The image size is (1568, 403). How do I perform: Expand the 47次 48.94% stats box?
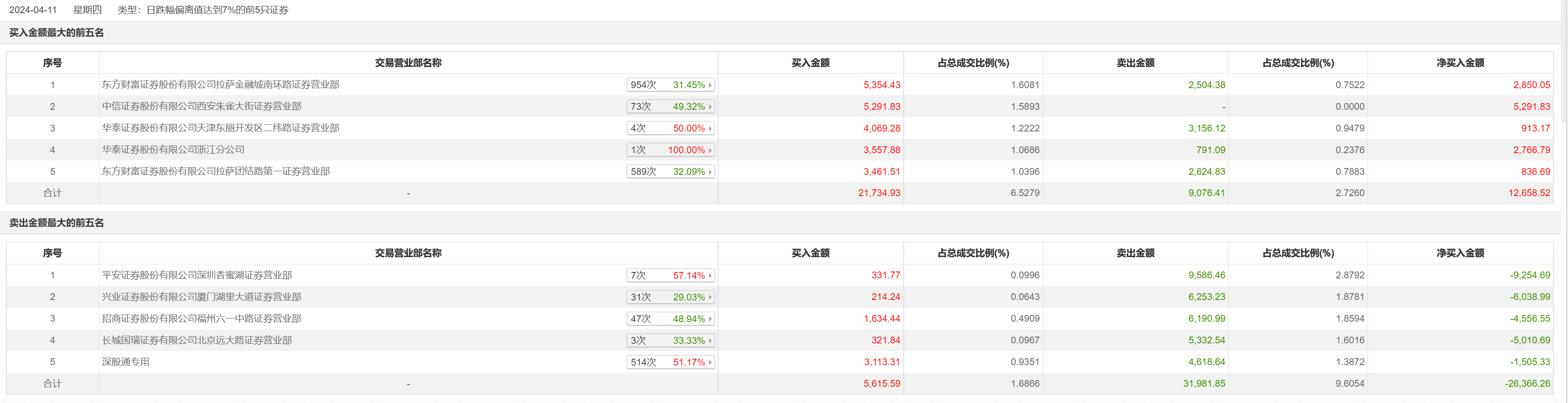click(670, 319)
